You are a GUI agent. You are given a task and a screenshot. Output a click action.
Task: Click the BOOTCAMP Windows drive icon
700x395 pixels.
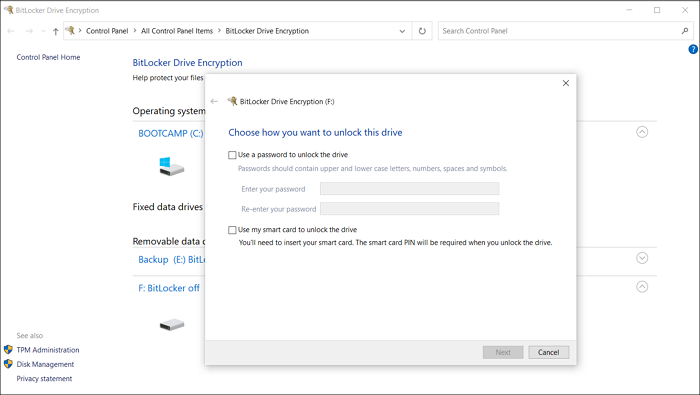[171, 166]
